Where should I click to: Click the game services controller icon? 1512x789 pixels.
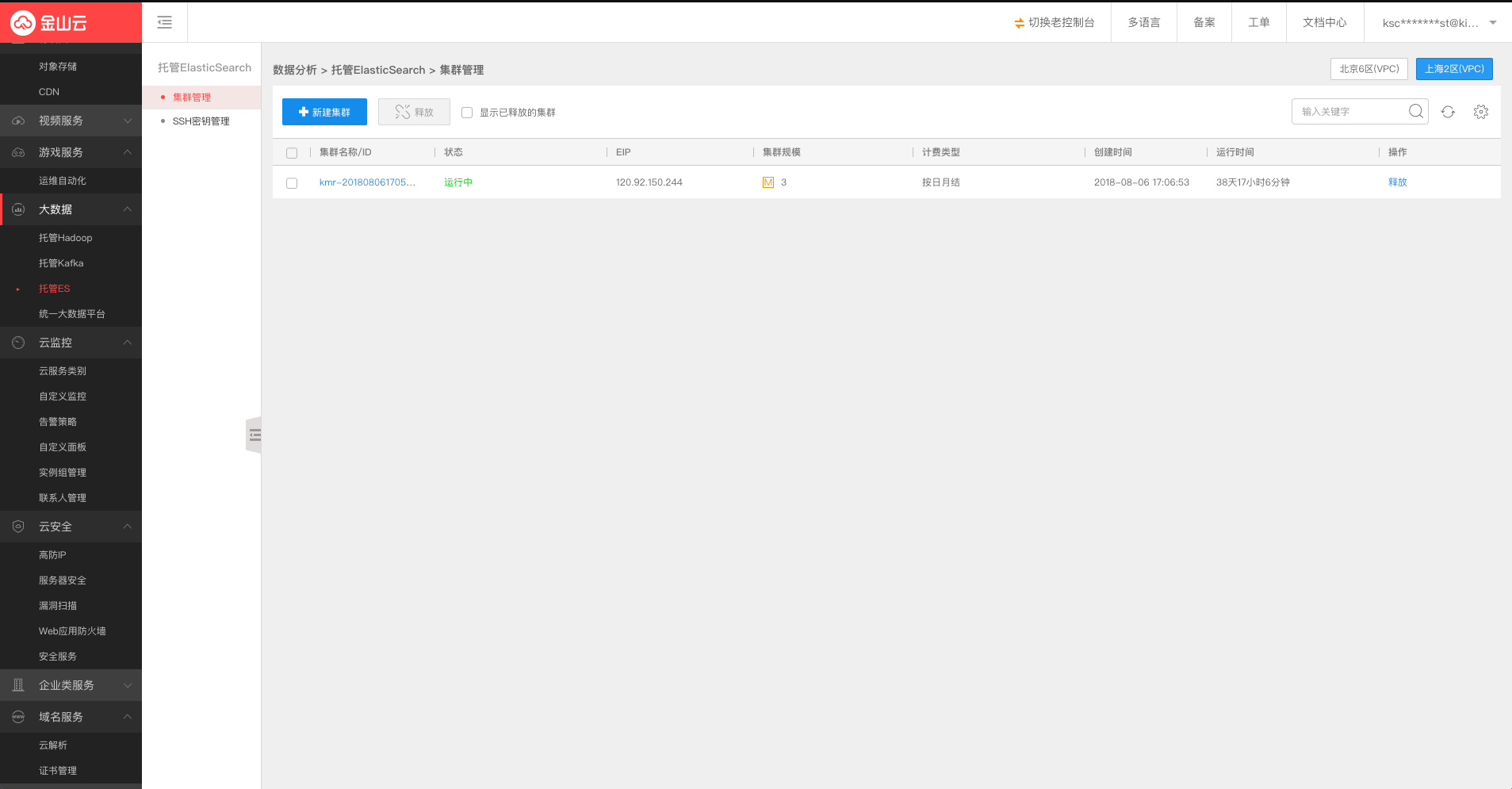(x=18, y=152)
